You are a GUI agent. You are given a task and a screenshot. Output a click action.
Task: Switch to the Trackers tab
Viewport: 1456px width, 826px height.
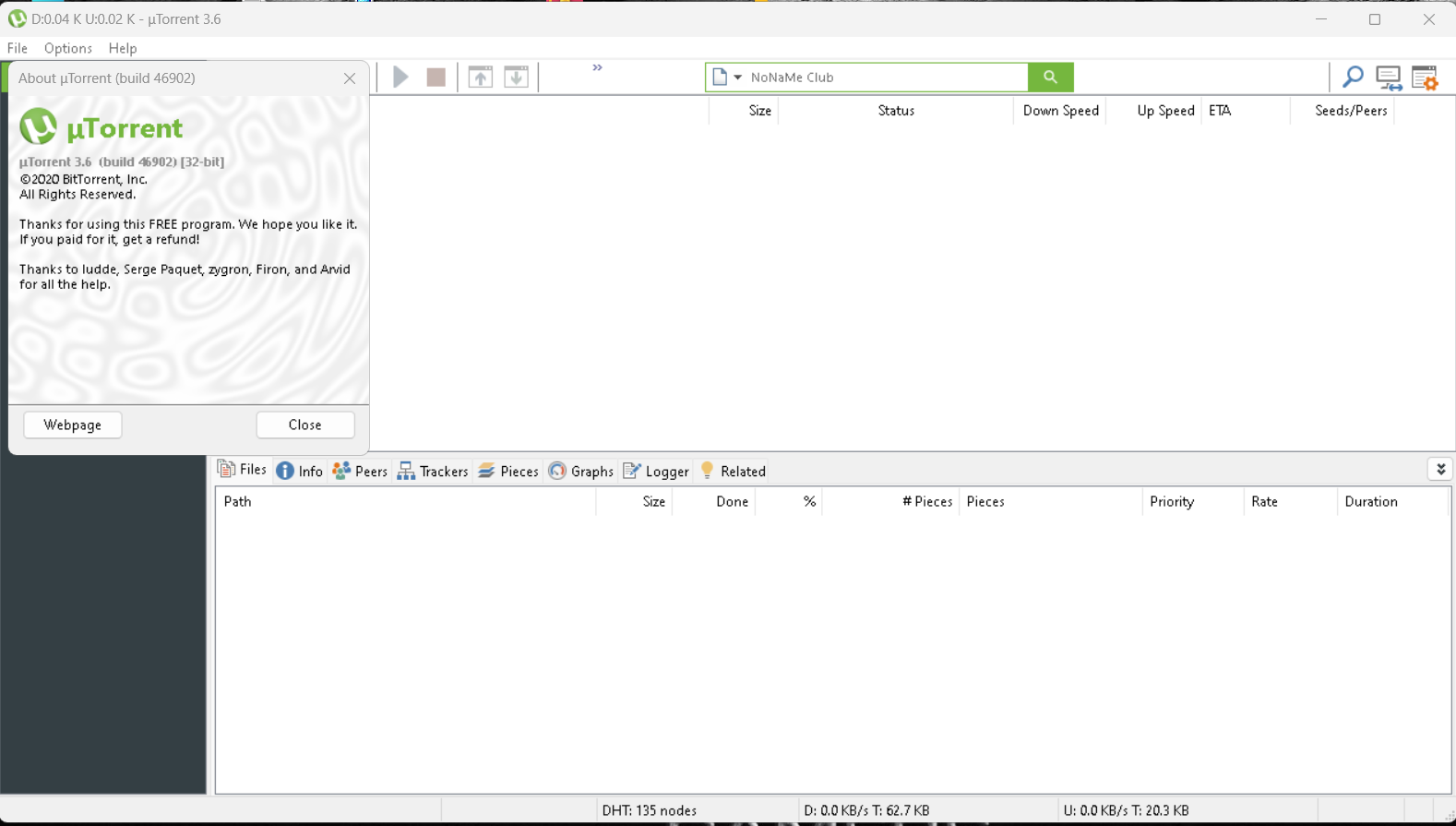(x=433, y=471)
